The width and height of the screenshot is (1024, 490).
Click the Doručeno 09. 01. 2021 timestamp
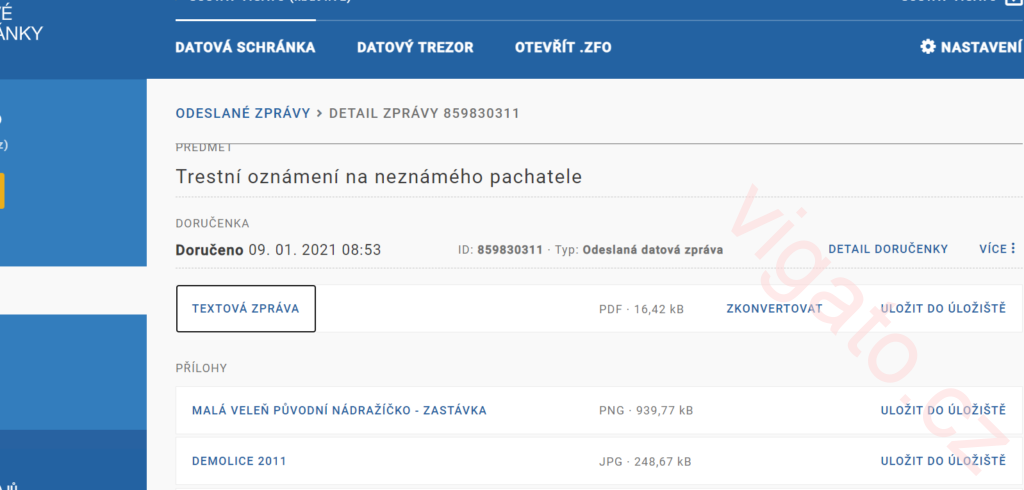278,249
